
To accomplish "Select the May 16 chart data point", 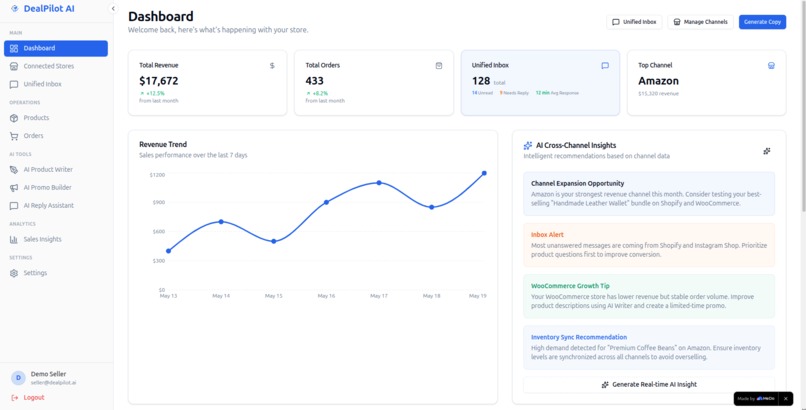I will [326, 202].
